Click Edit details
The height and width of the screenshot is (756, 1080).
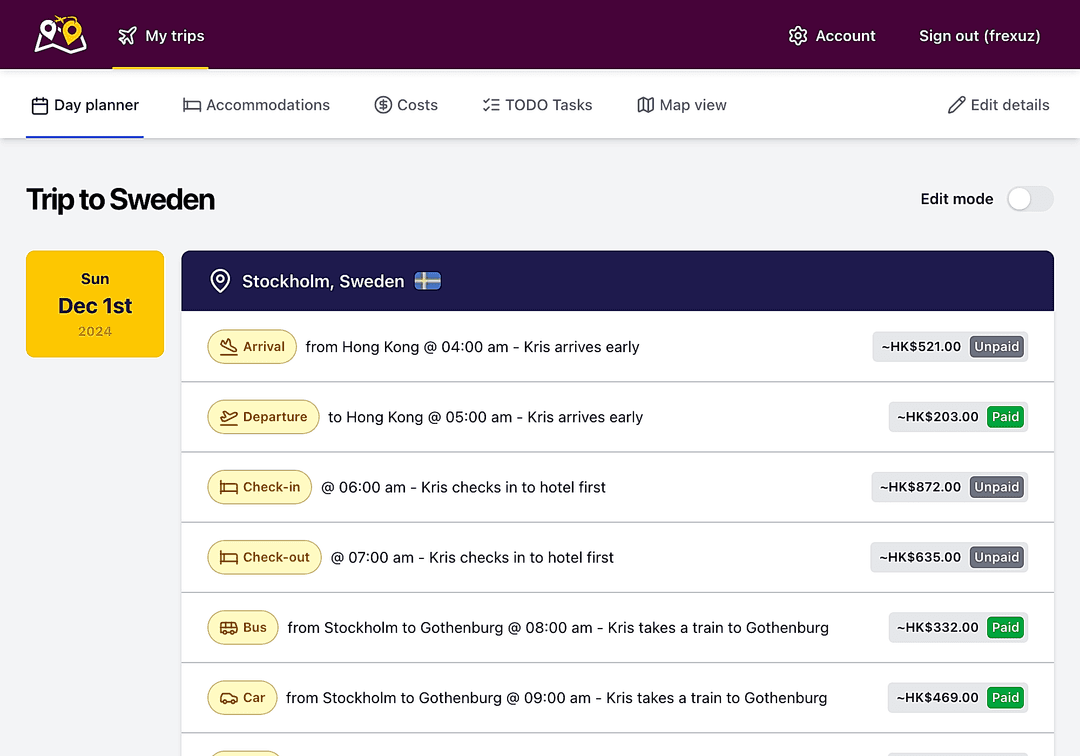(998, 104)
